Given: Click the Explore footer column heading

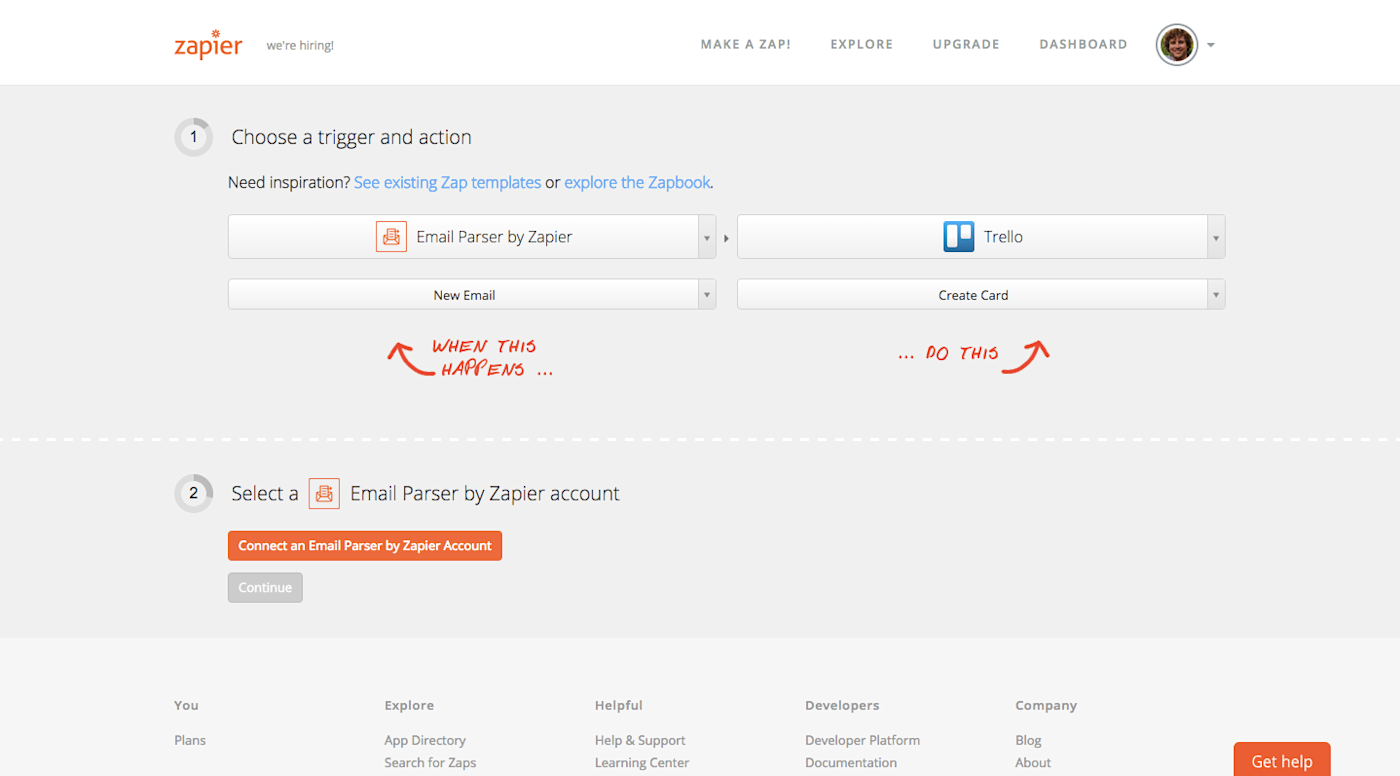Looking at the screenshot, I should coord(409,705).
